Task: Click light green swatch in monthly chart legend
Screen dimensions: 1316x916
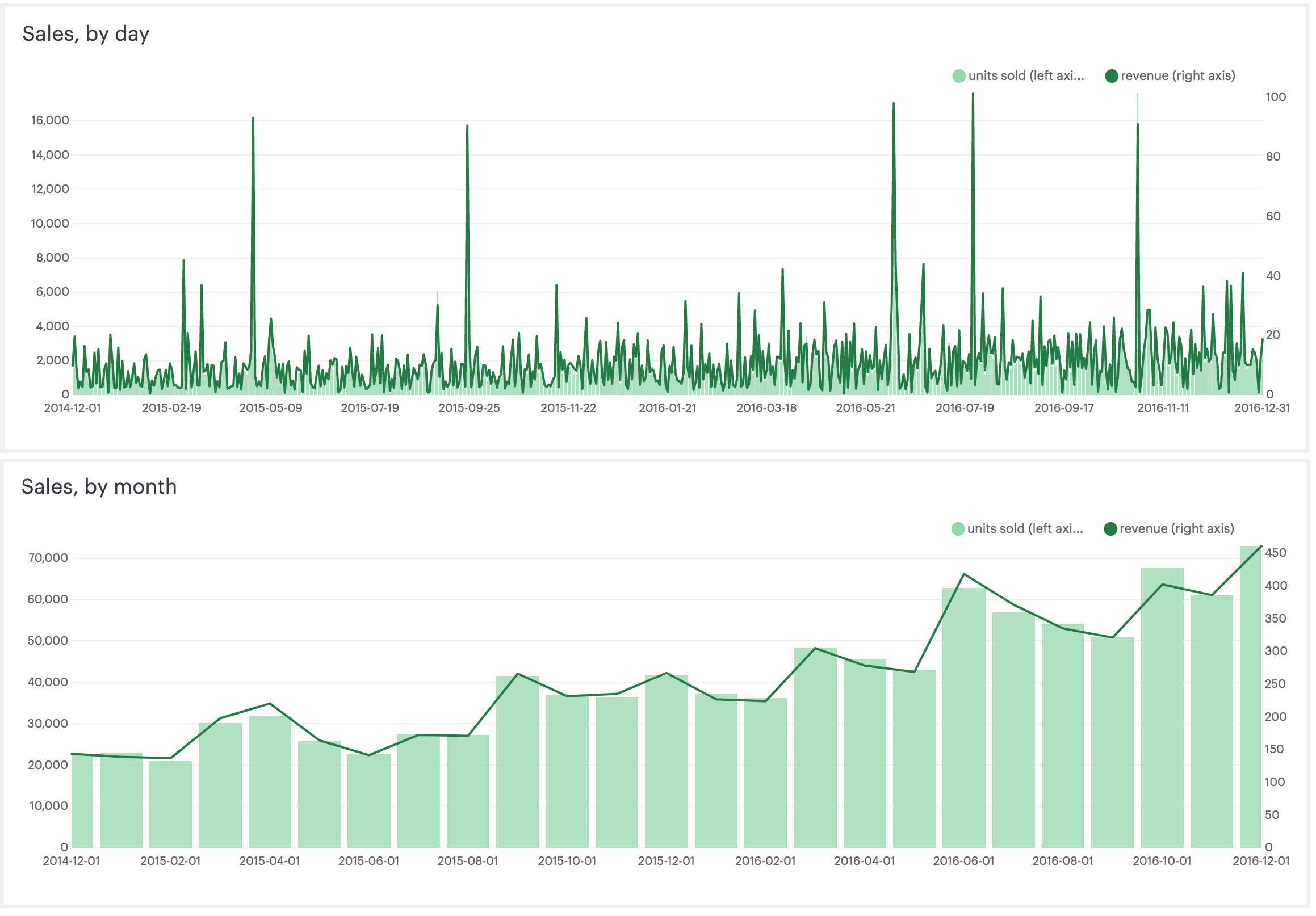Action: [x=958, y=528]
